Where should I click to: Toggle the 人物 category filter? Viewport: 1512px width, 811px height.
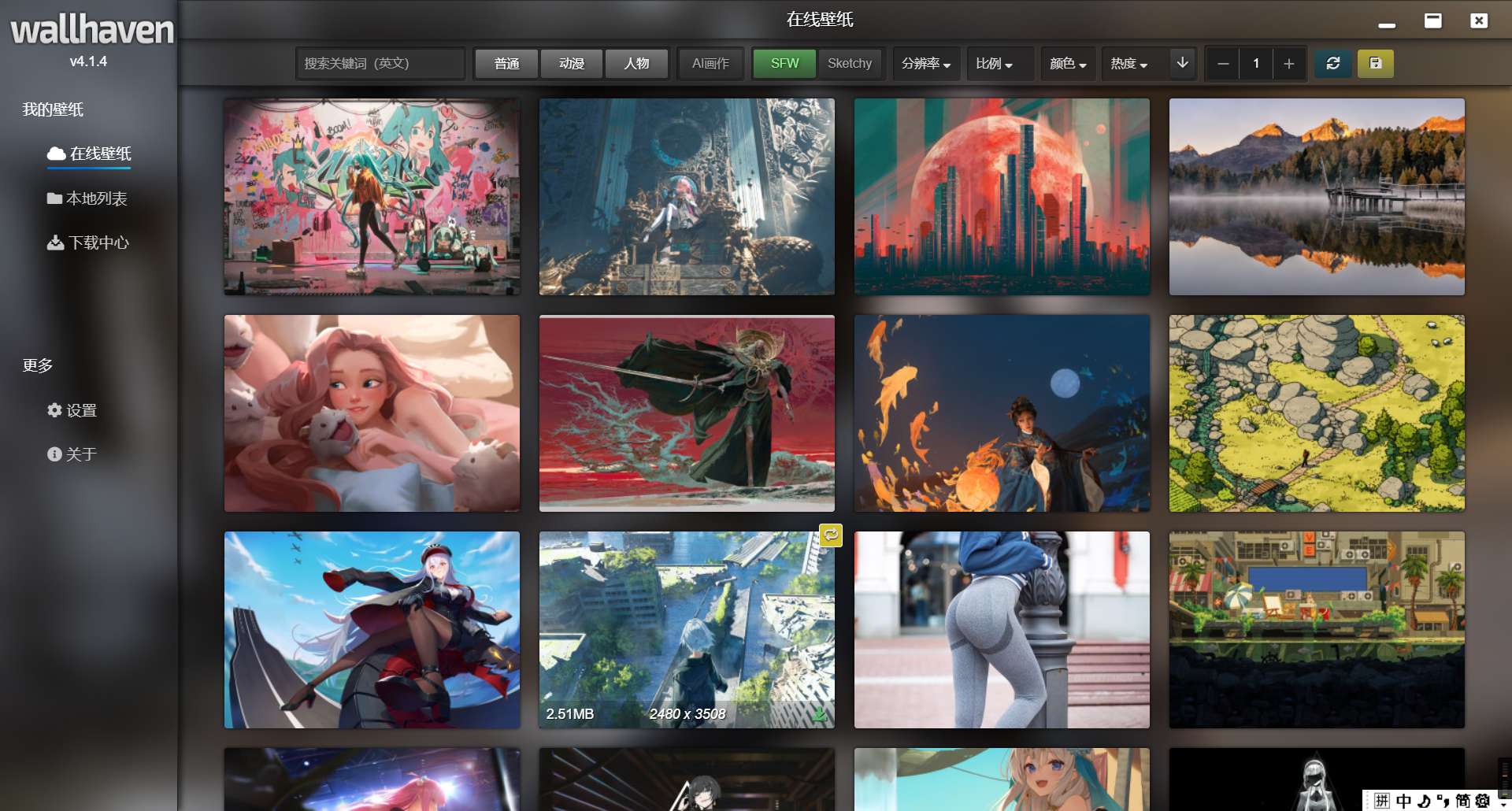click(636, 63)
